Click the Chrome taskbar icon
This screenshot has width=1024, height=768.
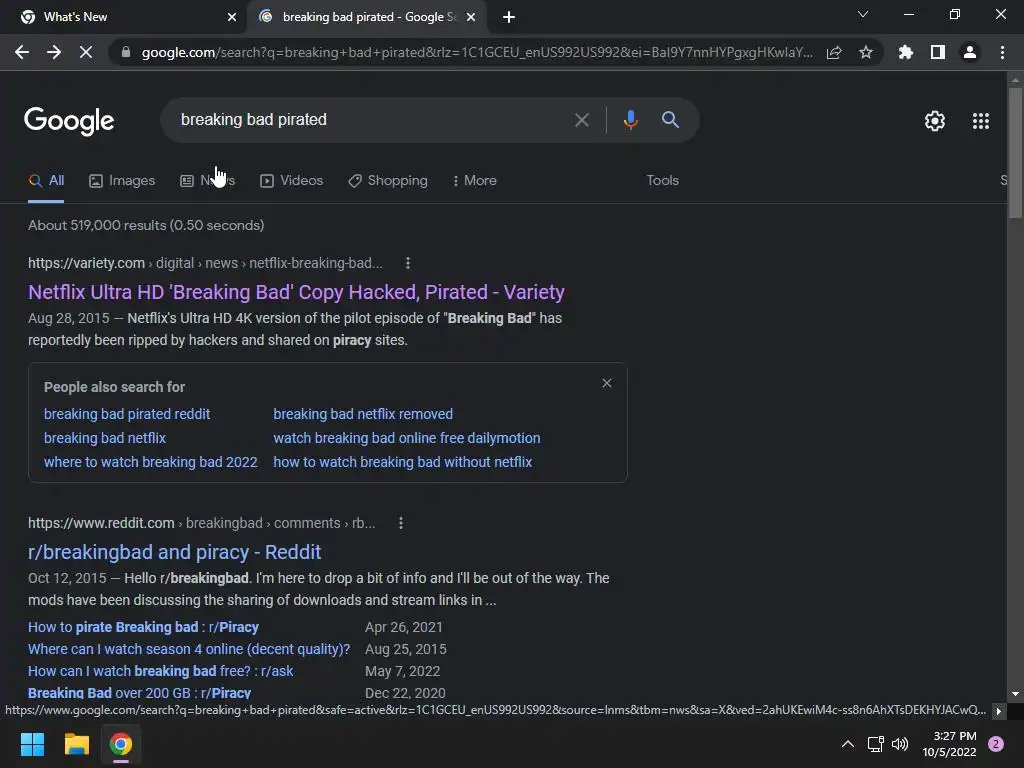(x=121, y=744)
